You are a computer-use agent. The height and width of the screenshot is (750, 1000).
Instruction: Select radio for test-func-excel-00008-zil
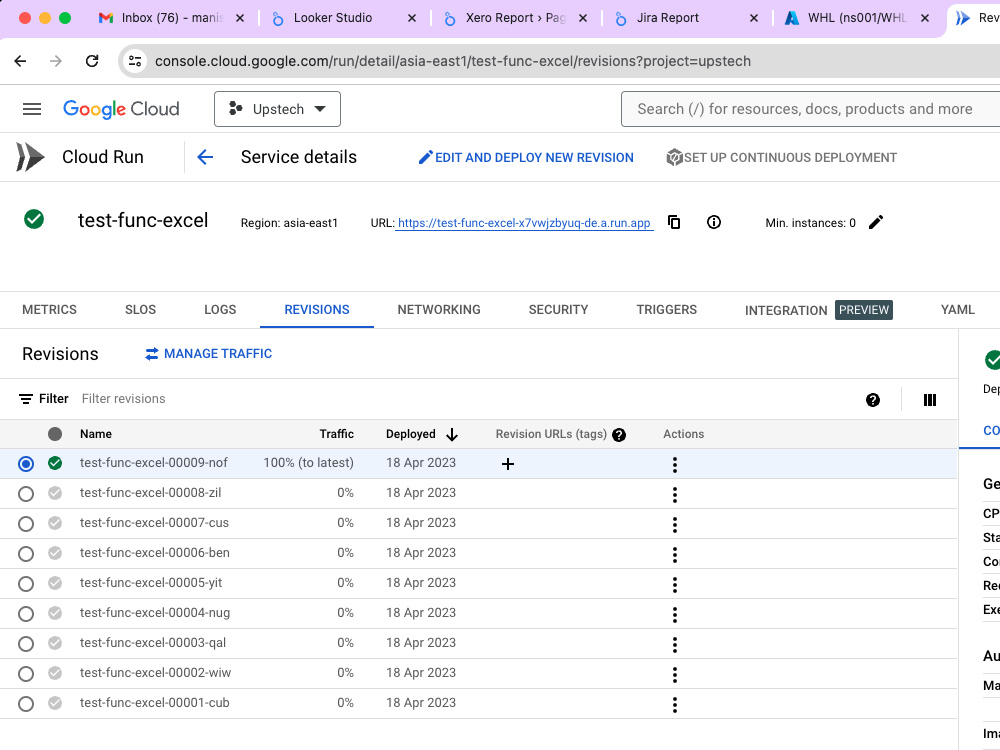(26, 494)
